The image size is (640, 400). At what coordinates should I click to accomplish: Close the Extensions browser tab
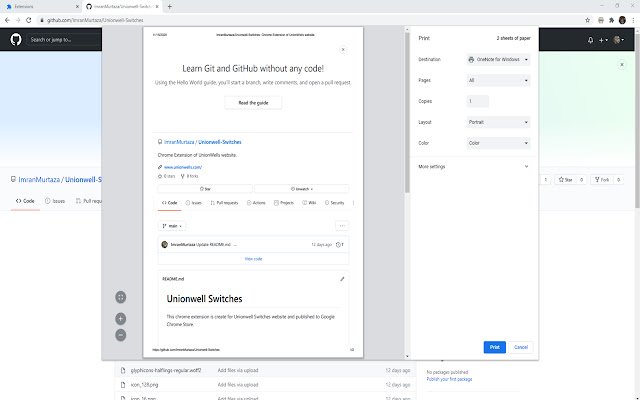tap(78, 7)
